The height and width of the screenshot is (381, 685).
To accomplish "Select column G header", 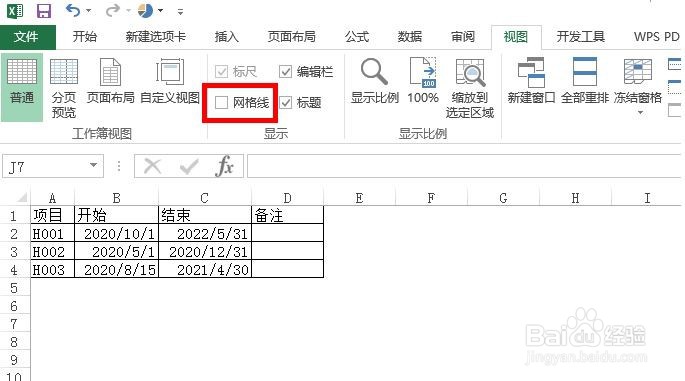I will (503, 198).
